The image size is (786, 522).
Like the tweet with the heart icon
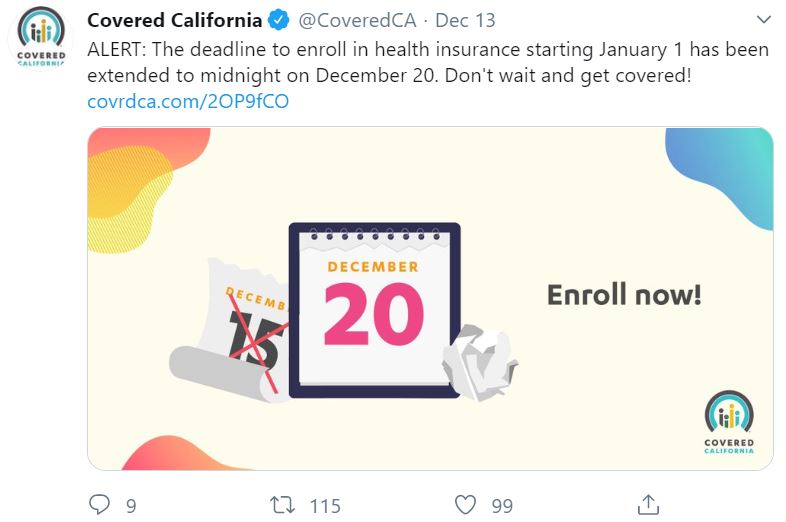pyautogui.click(x=465, y=505)
